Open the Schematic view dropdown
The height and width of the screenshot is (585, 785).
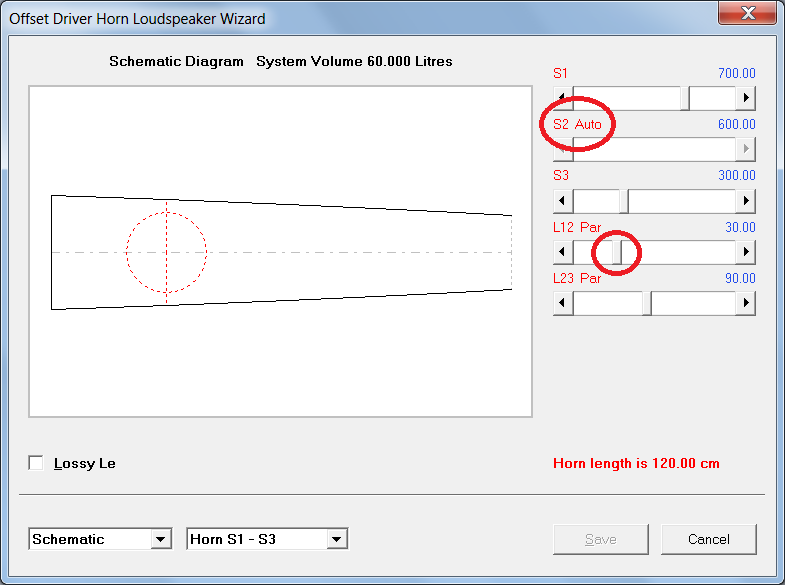[x=161, y=539]
